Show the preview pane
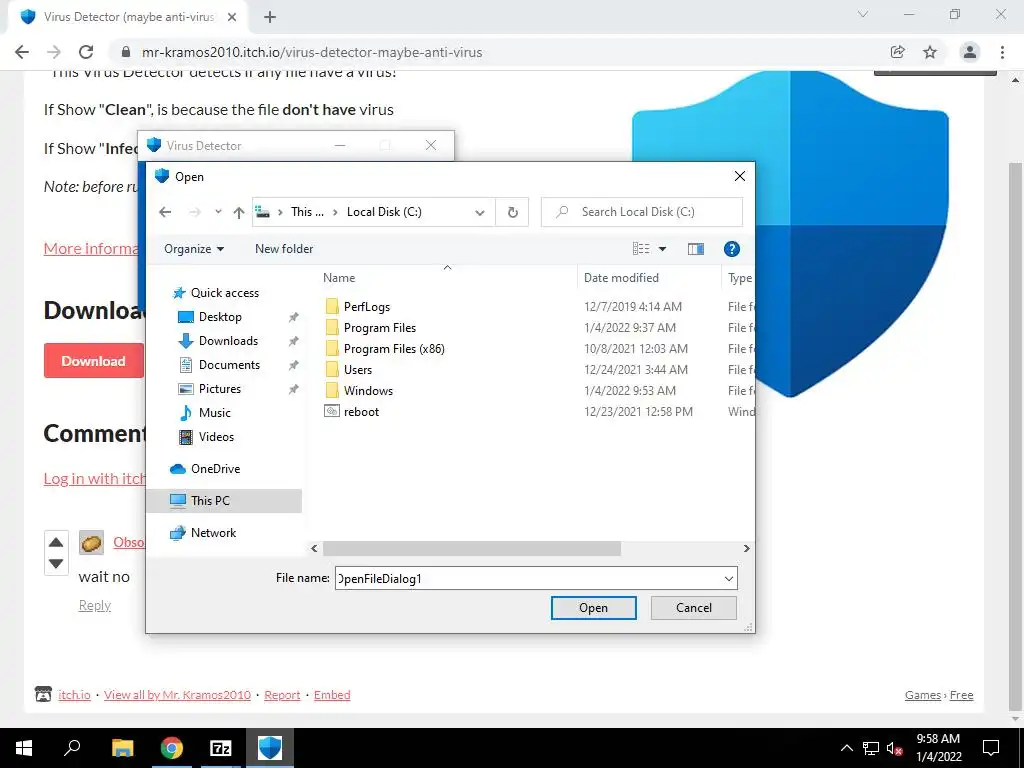The width and height of the screenshot is (1024, 768). point(696,249)
